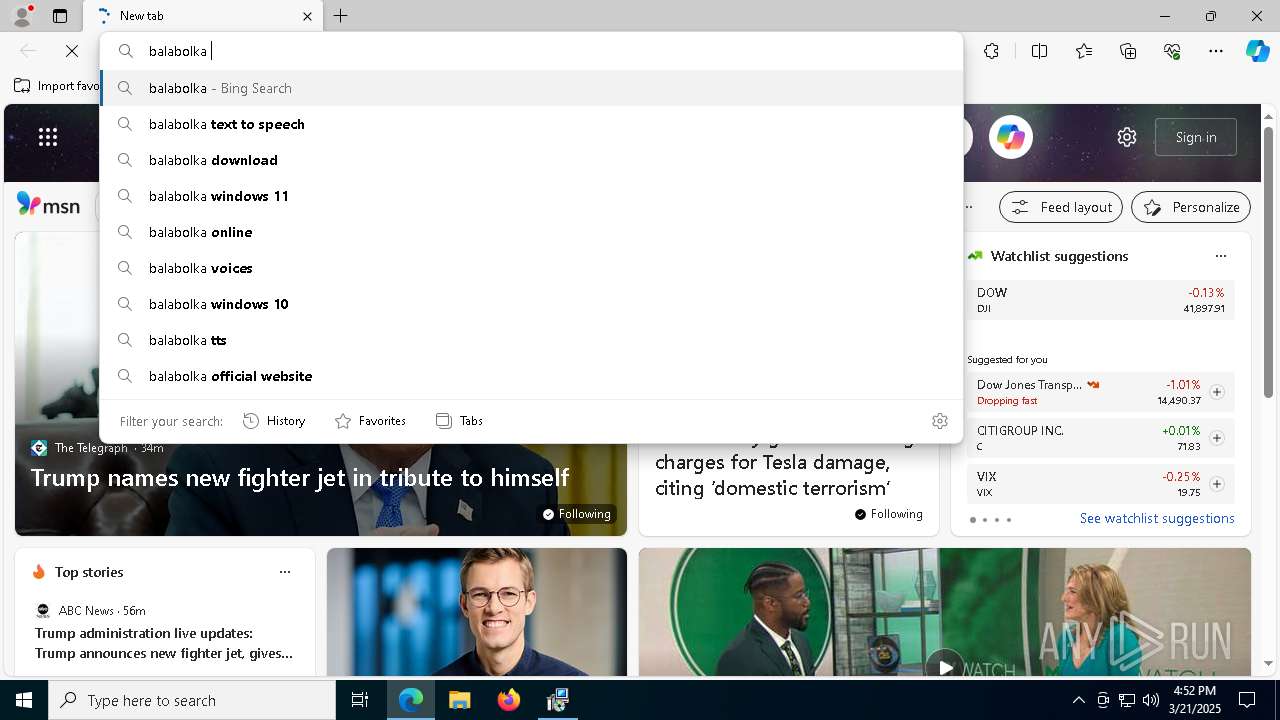Open Trump fighter jet headline
Viewport: 1280px width, 720px height.
(300, 478)
